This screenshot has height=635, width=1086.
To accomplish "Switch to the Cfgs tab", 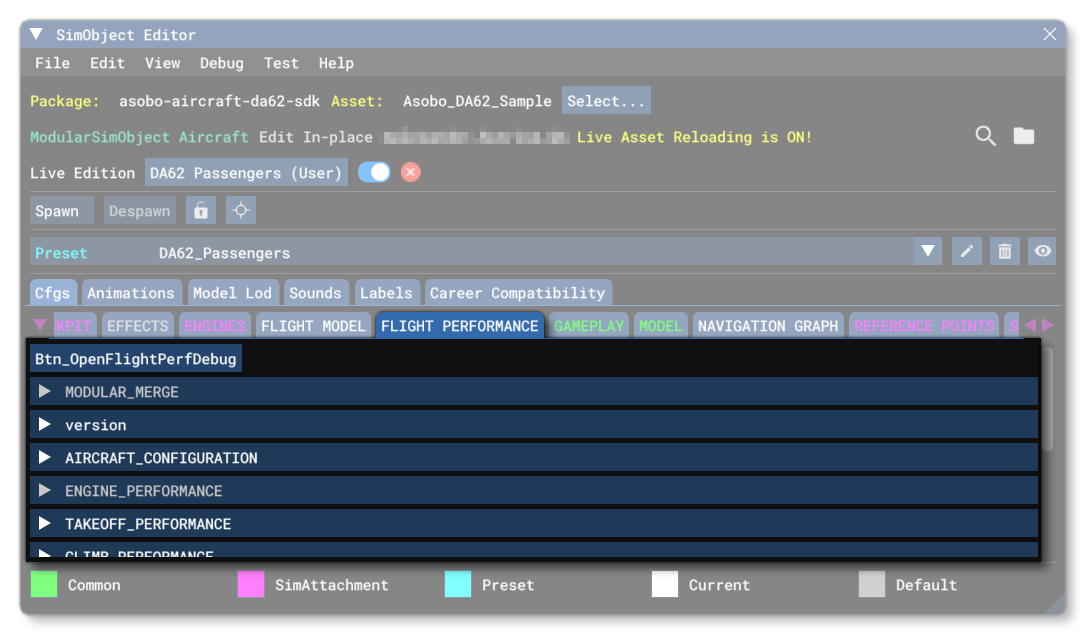I will [53, 293].
